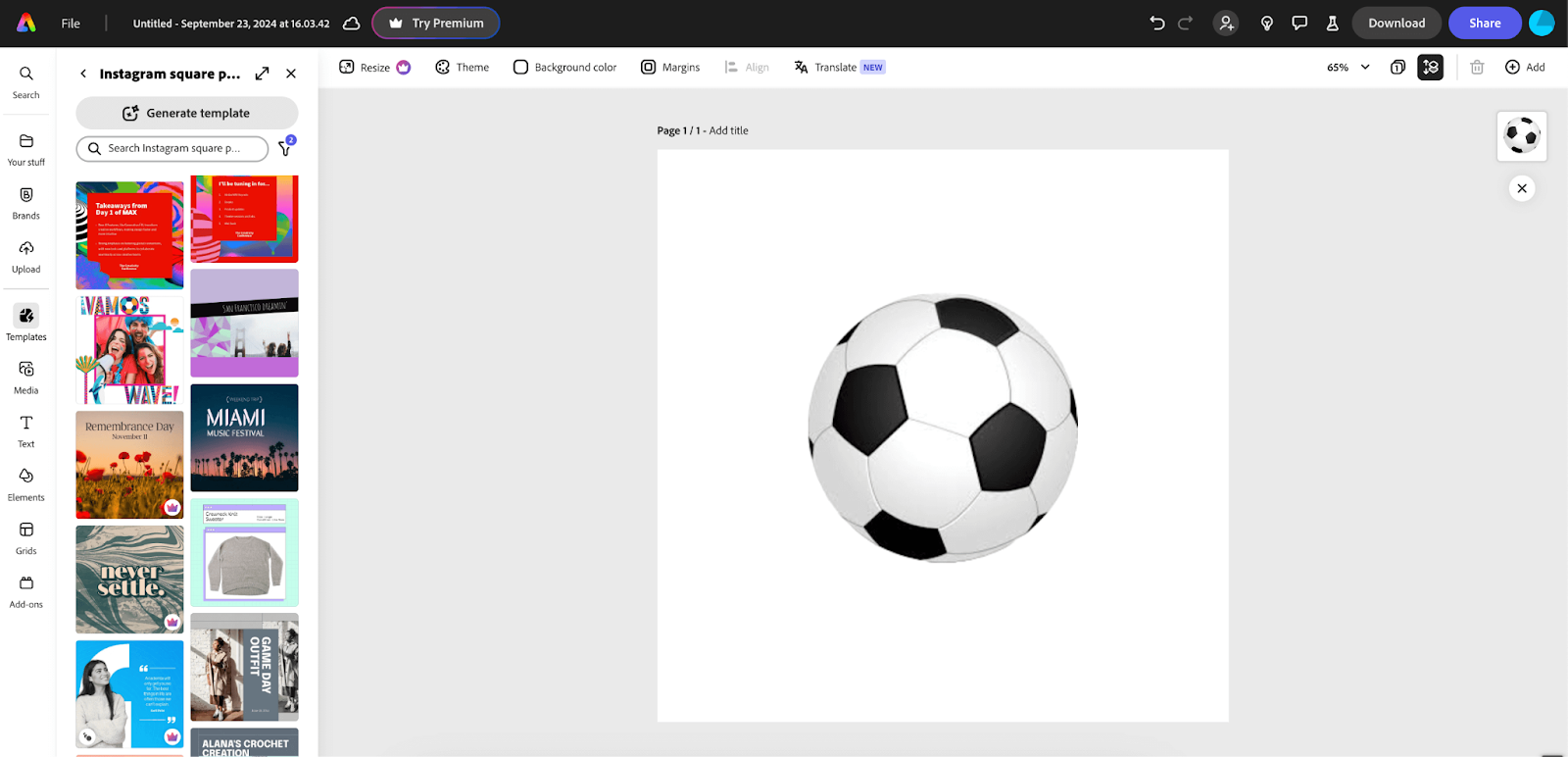1568x757 pixels.
Task: Click the Download button
Action: [1396, 24]
